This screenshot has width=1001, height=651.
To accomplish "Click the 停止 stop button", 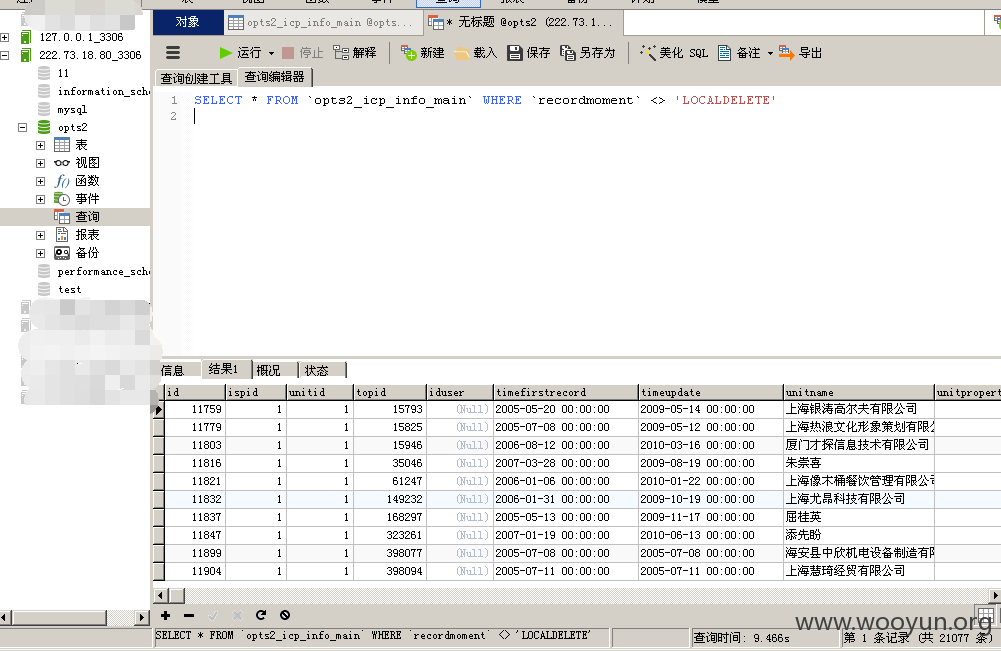I will point(303,53).
